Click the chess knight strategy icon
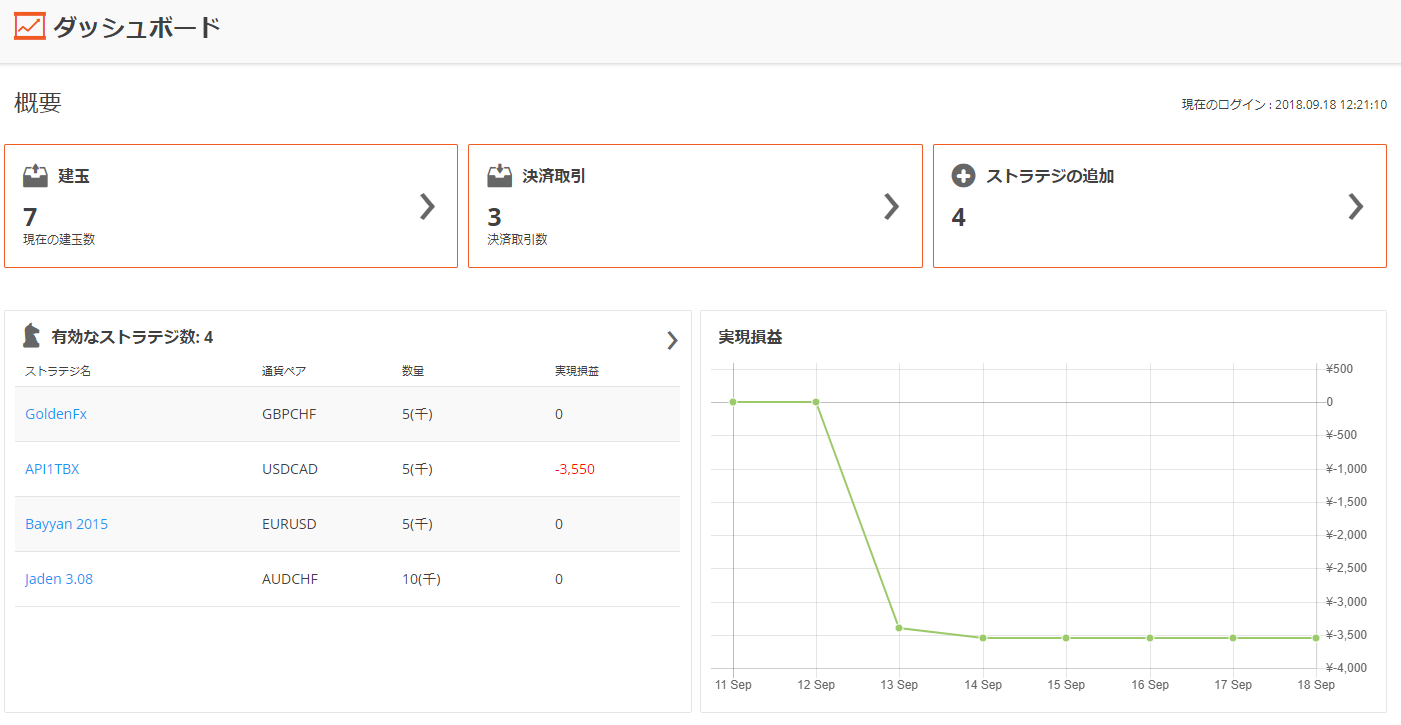Viewport: 1401px width, 725px height. (33, 335)
